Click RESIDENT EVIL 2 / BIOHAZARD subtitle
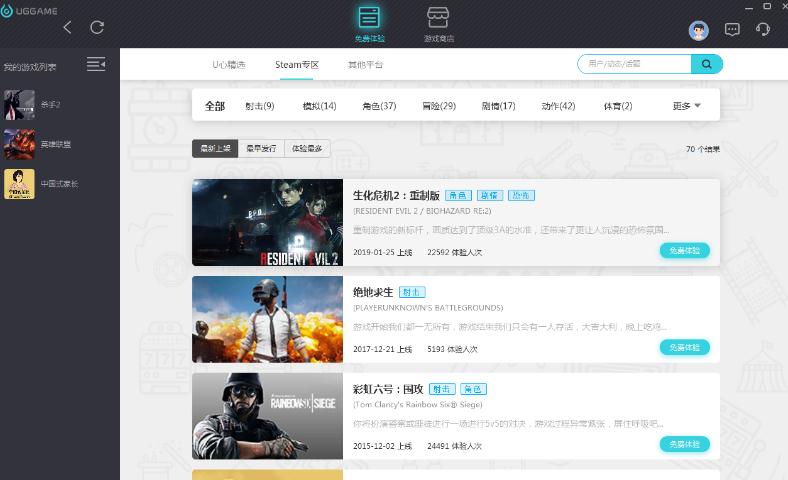Viewport: 788px width, 480px height. (x=422, y=211)
